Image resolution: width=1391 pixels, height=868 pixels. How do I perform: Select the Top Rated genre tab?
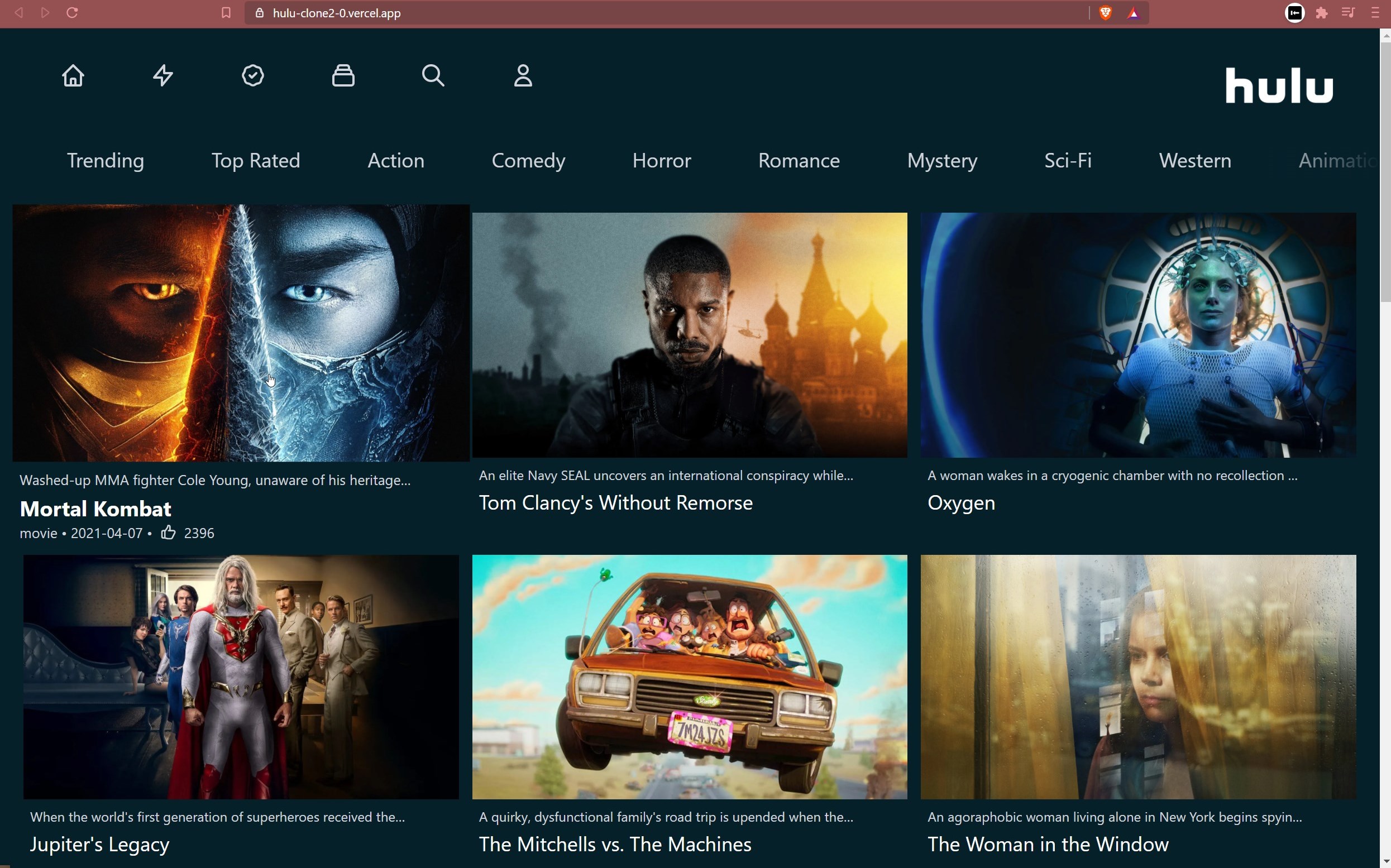pos(256,161)
